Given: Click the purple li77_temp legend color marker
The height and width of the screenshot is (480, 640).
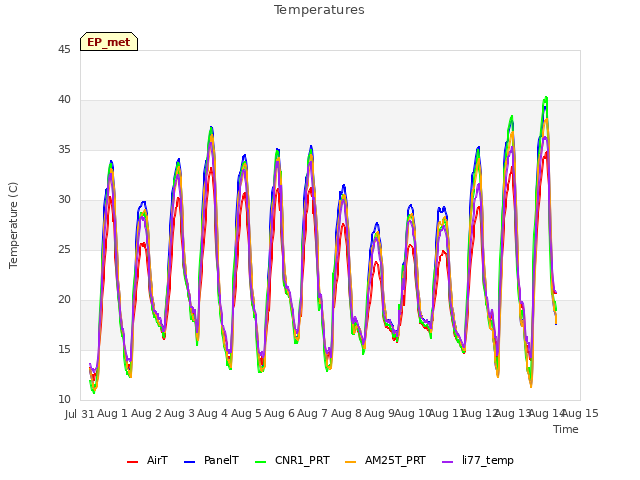Looking at the screenshot, I should click(447, 462).
